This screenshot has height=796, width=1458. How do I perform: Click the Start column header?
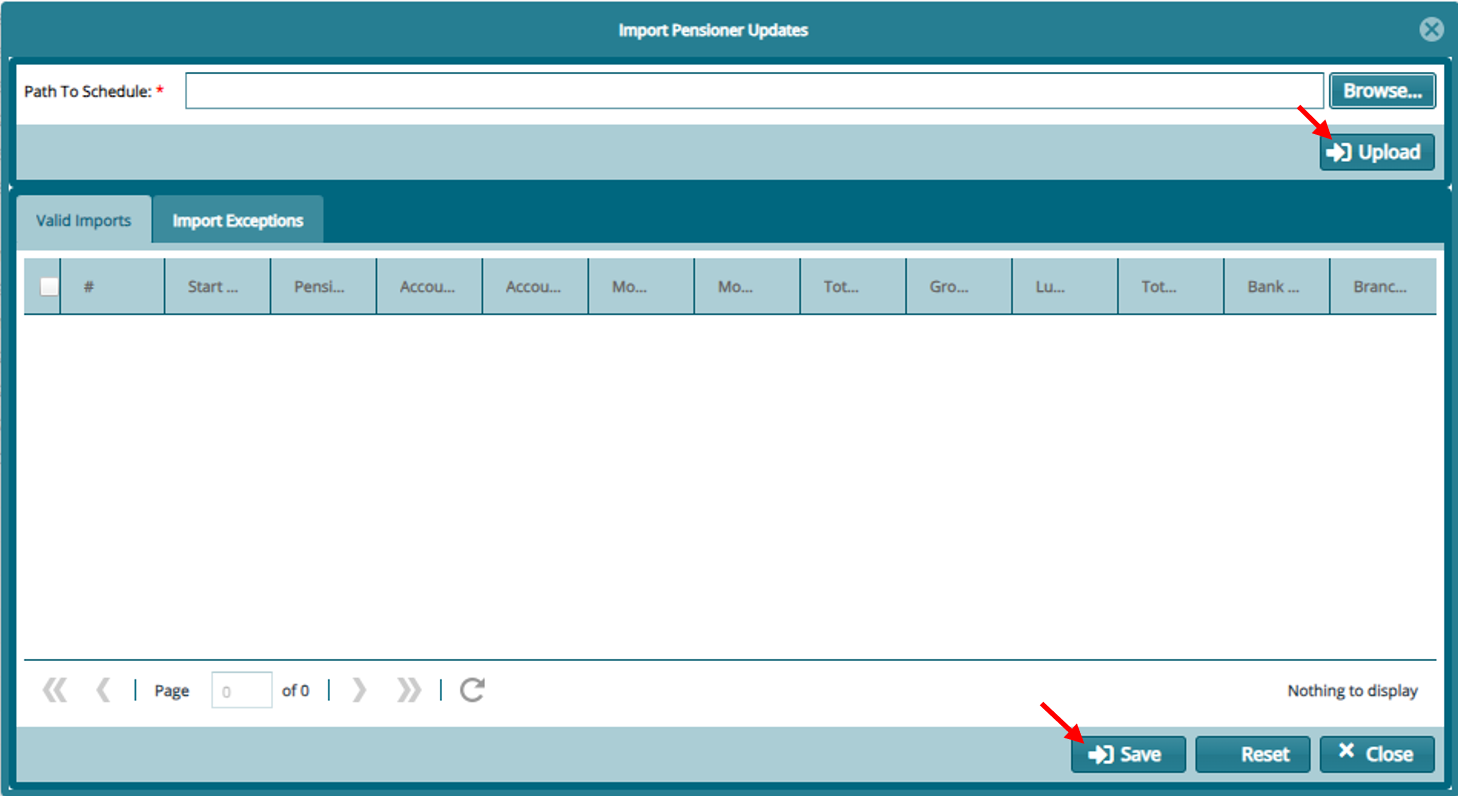click(217, 287)
